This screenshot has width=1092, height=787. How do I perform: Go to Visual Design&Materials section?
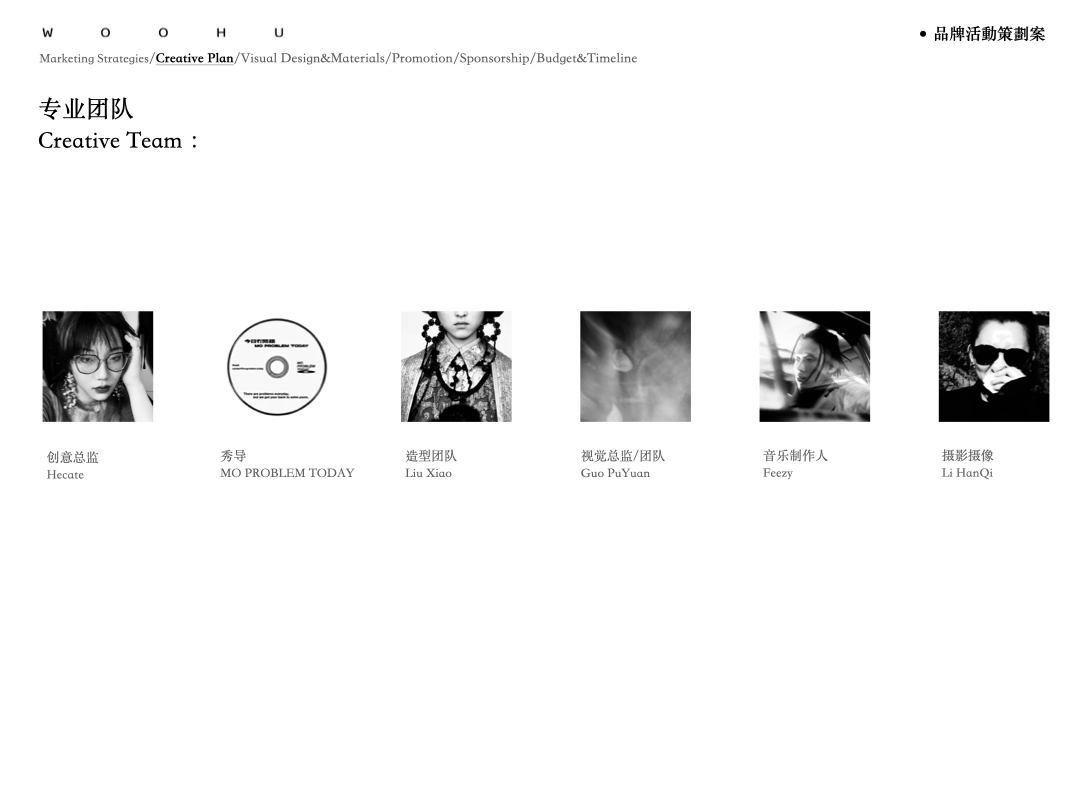(313, 59)
